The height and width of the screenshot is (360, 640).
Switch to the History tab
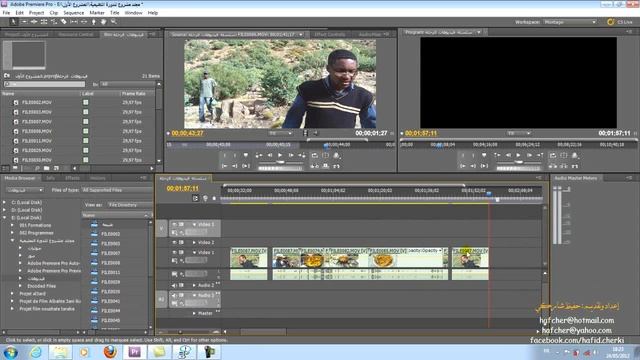point(98,178)
